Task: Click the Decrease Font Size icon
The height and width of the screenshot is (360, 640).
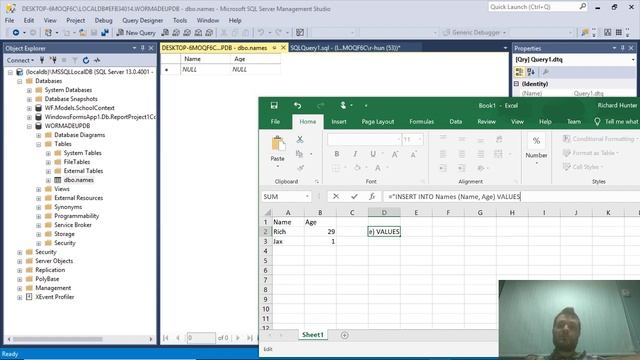Action: [413, 154]
